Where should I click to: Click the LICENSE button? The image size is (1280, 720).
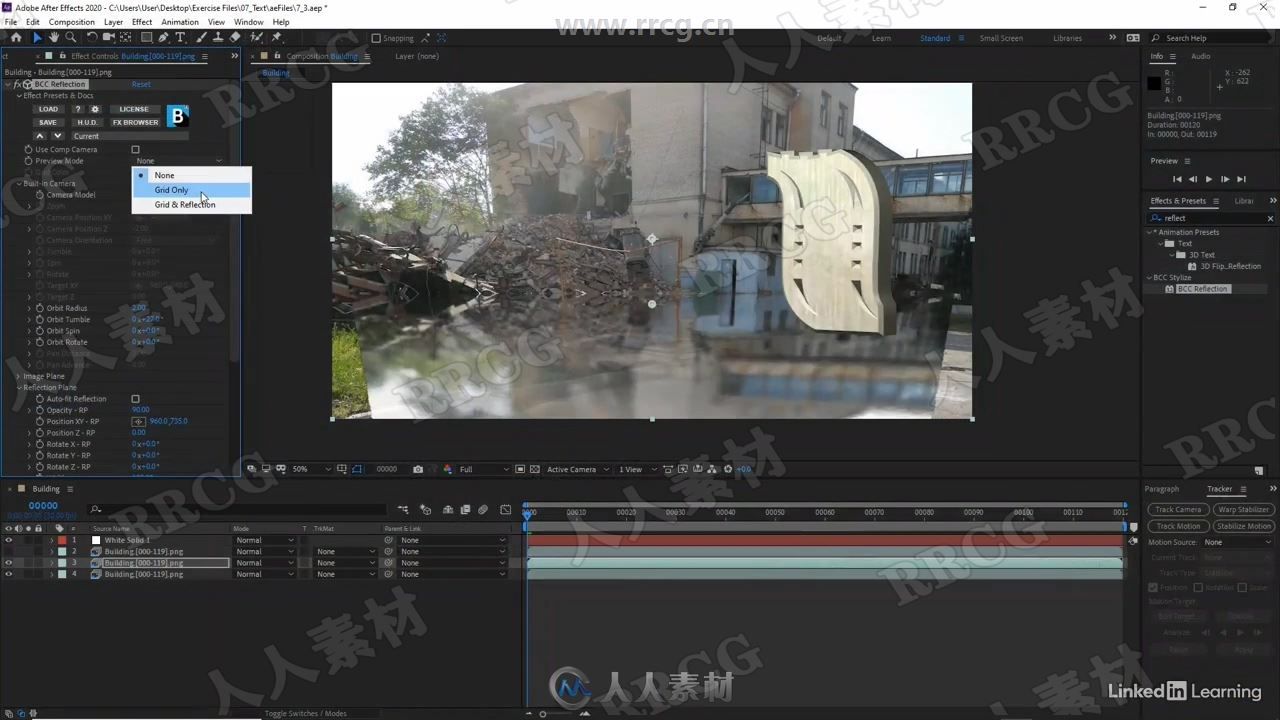tap(134, 109)
